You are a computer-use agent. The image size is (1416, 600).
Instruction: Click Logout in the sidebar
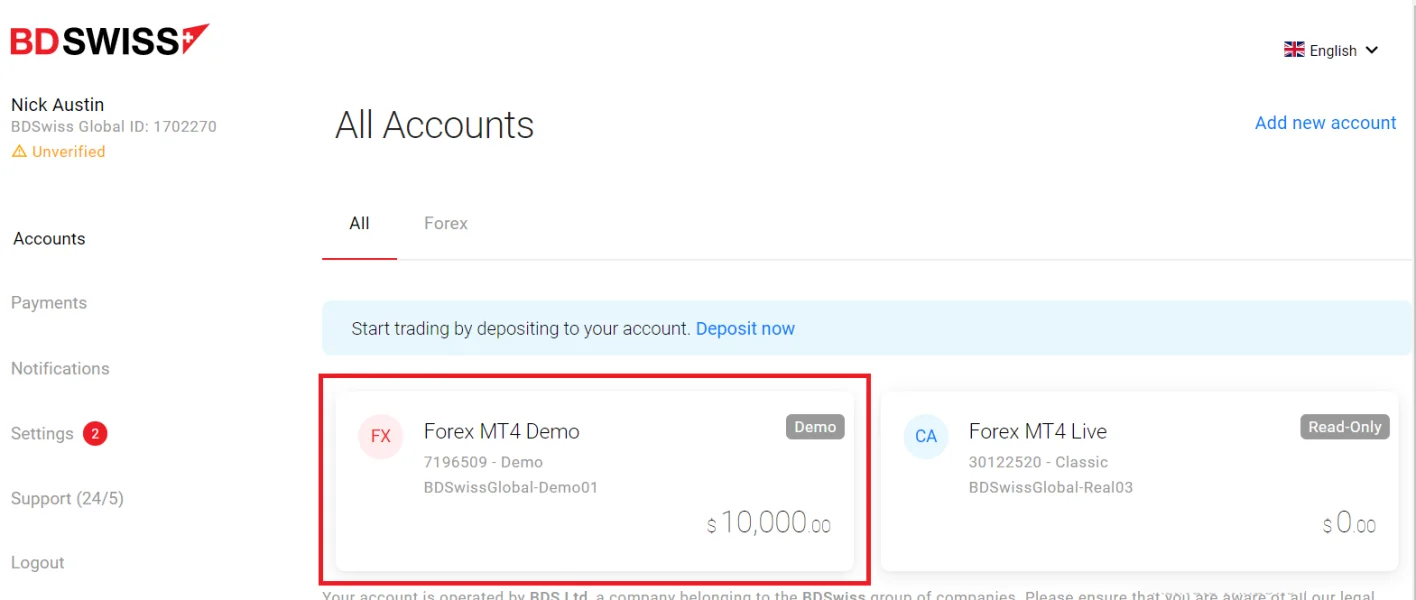click(38, 563)
